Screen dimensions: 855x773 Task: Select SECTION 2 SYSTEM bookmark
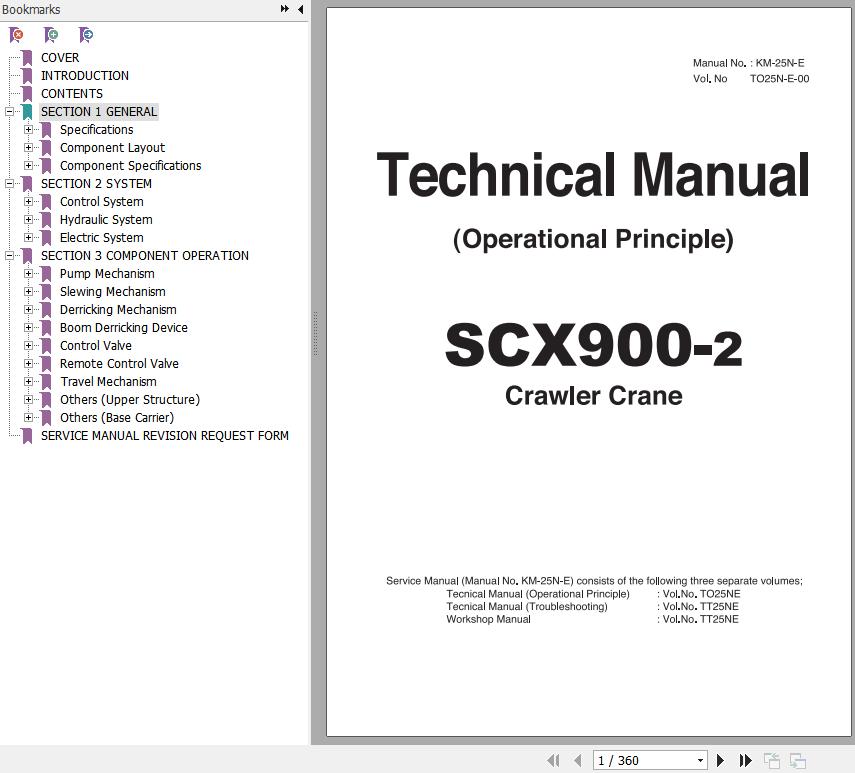tap(96, 184)
